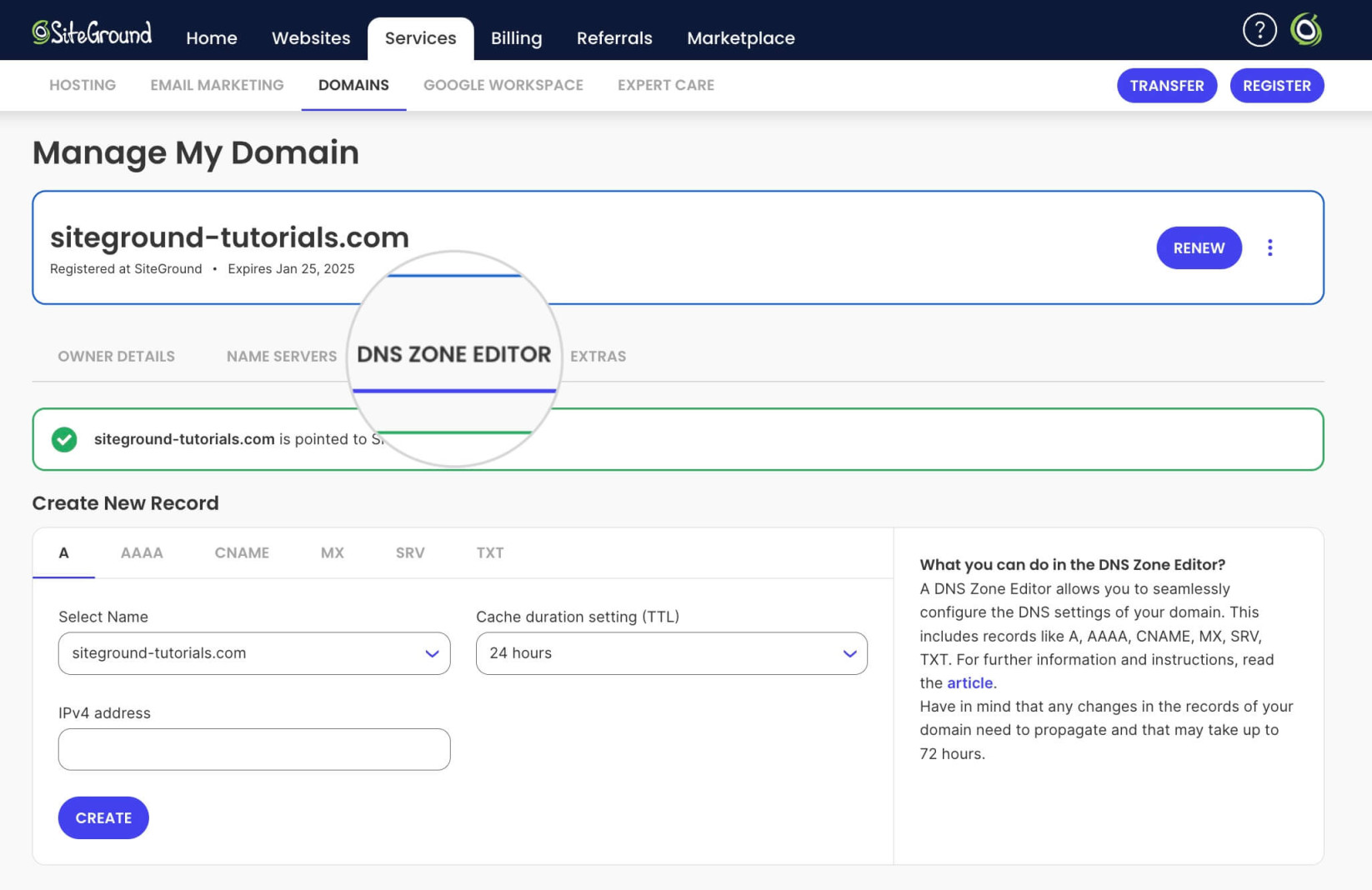Click the SiteGround logo
Screen dimensions: 1372x890
pos(92,32)
